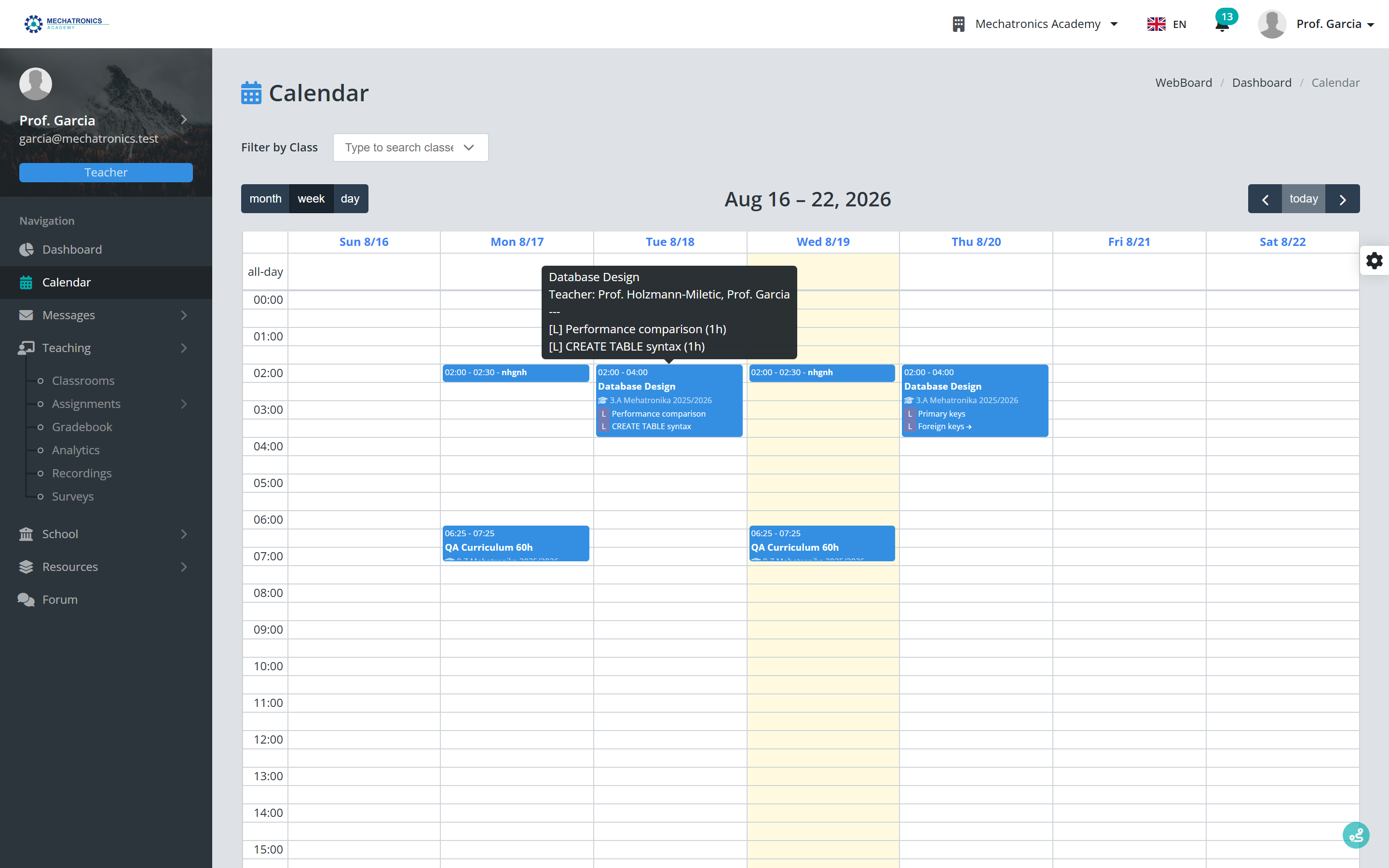Open Classrooms in the sidebar
The image size is (1389, 868).
(x=83, y=380)
